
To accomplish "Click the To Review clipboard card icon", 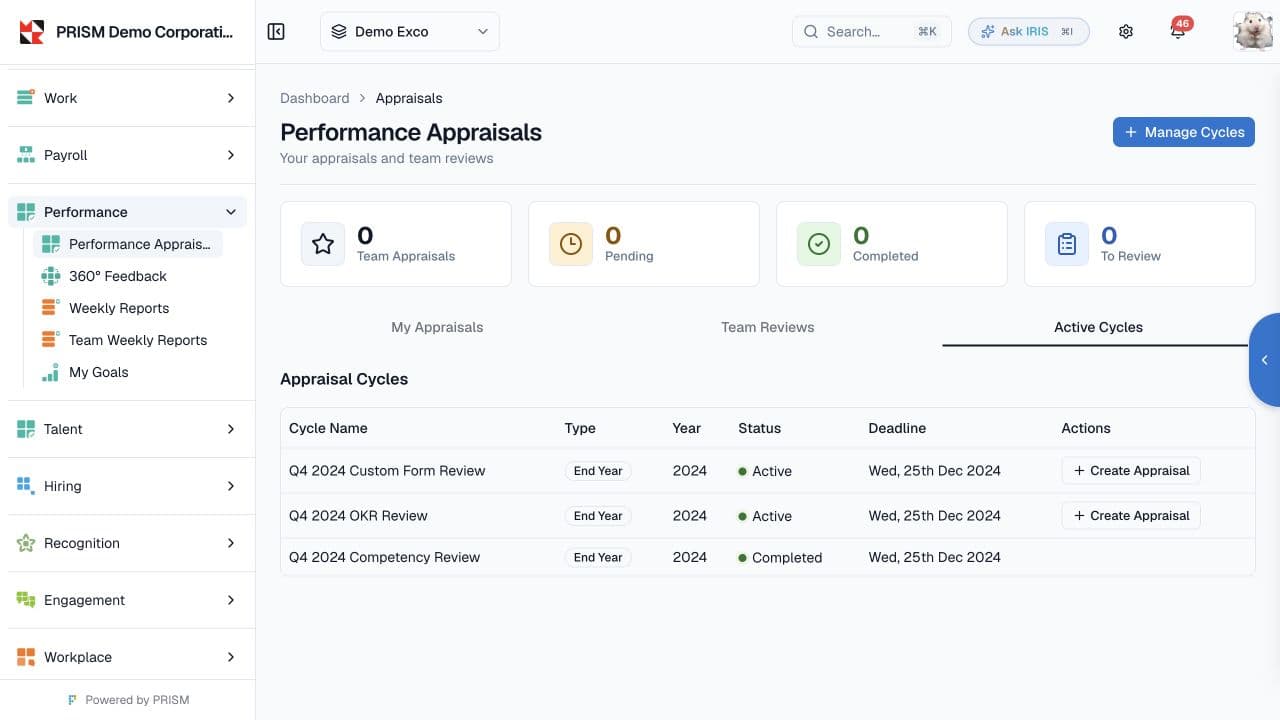I will (x=1067, y=244).
